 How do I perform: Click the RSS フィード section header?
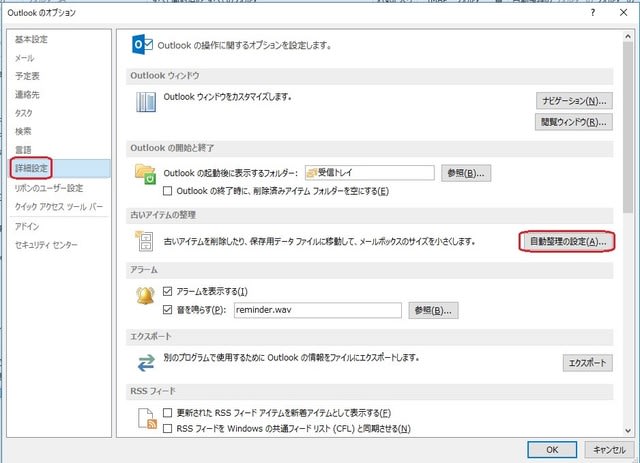(369, 391)
